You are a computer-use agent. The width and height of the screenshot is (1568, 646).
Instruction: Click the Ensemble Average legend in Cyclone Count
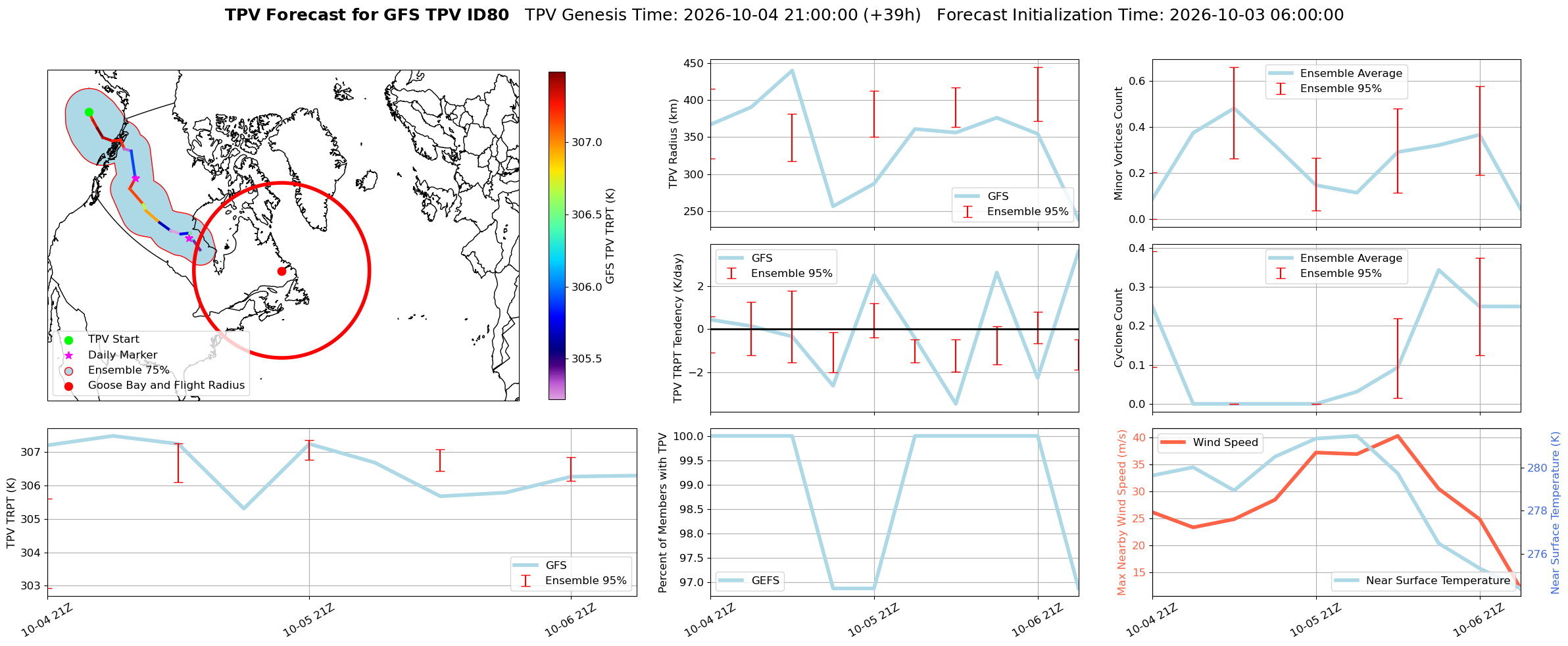tap(1335, 259)
